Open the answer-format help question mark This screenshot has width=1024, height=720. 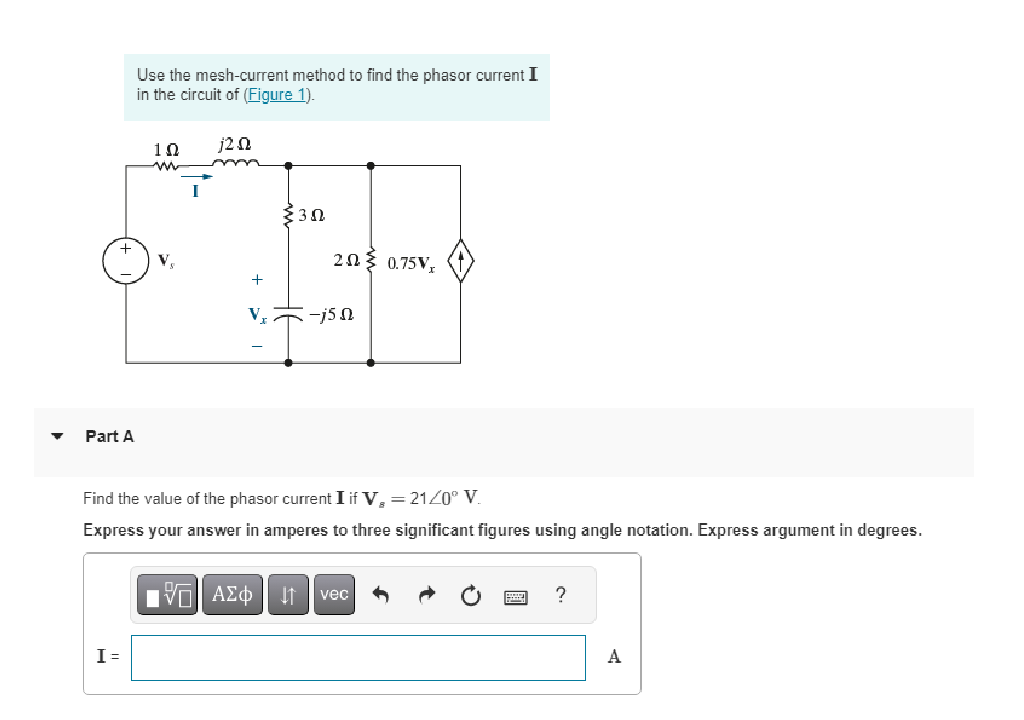click(560, 595)
